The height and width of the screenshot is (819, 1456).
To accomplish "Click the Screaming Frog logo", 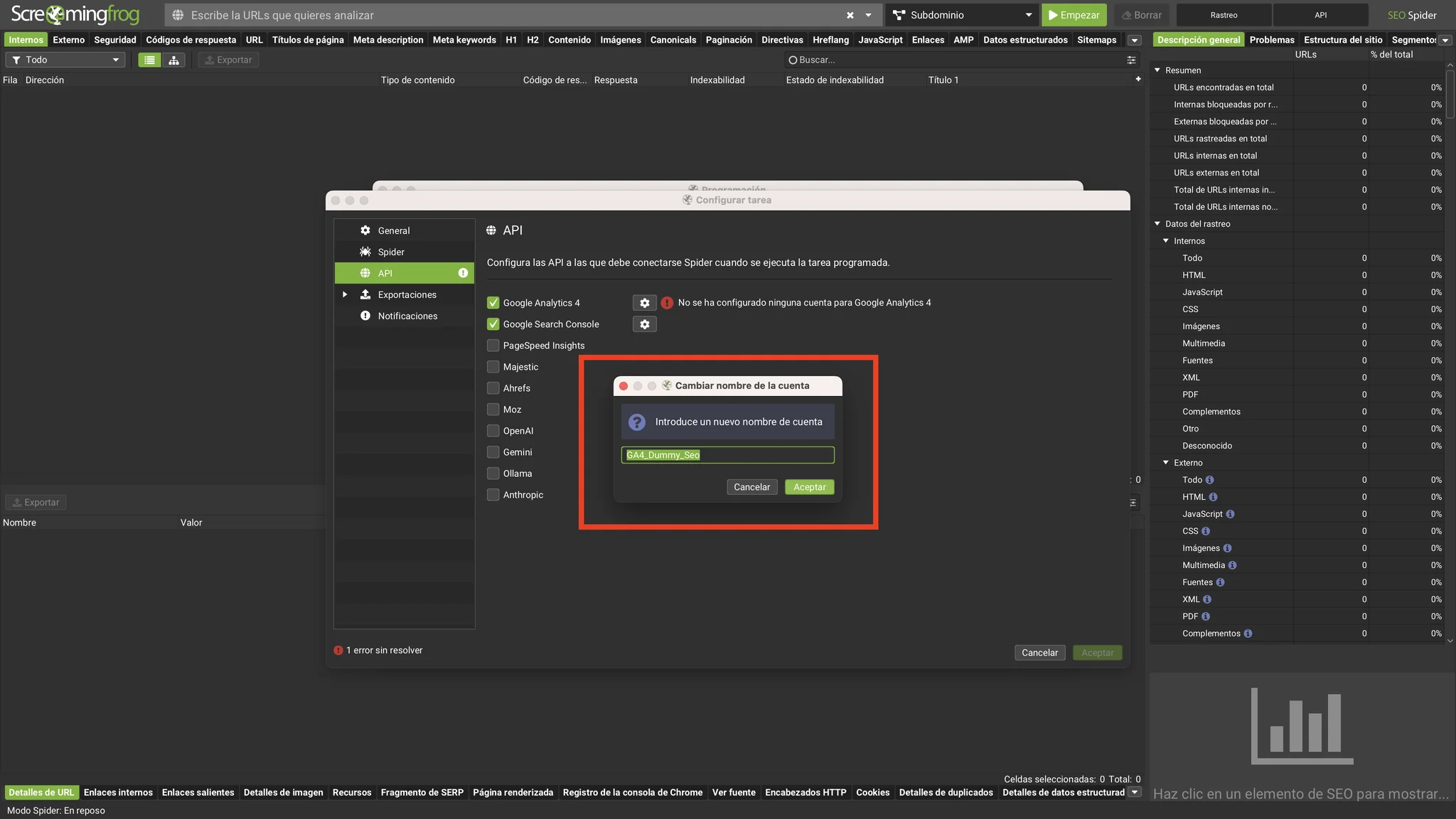I will (x=75, y=14).
